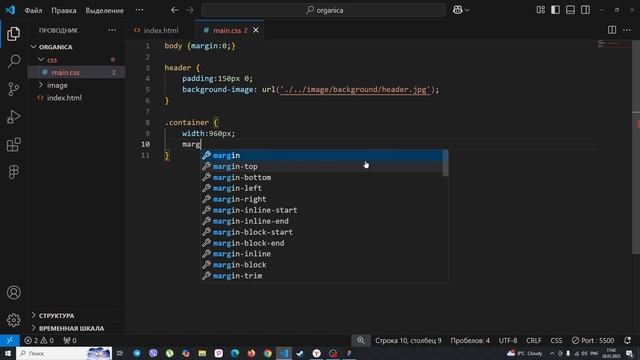Screen dimensions: 640x360
Task: Change the UTF-8 file encoding
Action: 508,340
